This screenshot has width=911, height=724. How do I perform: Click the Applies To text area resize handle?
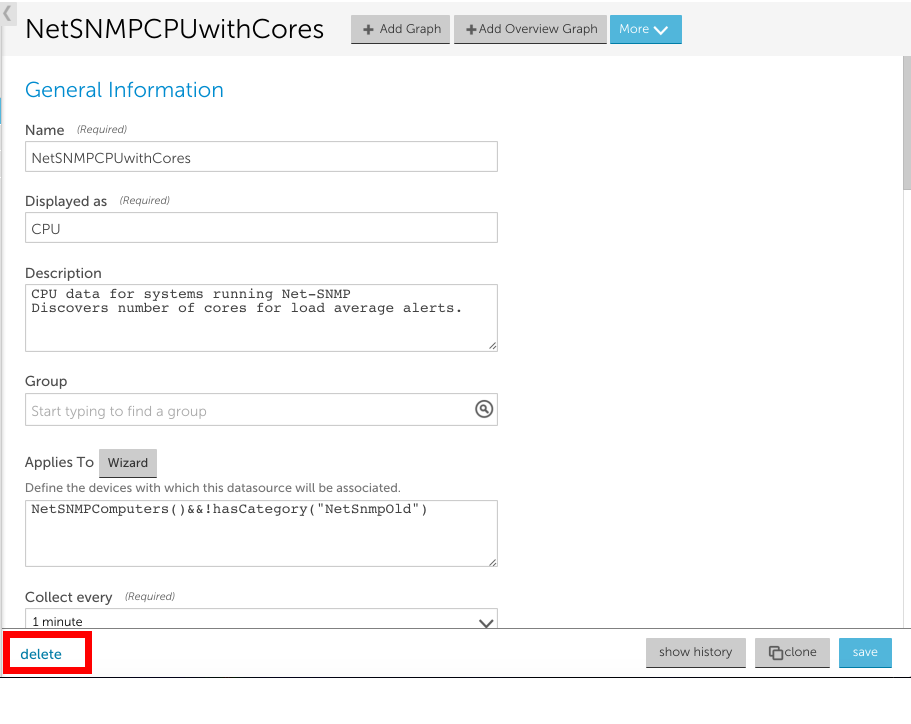point(492,561)
